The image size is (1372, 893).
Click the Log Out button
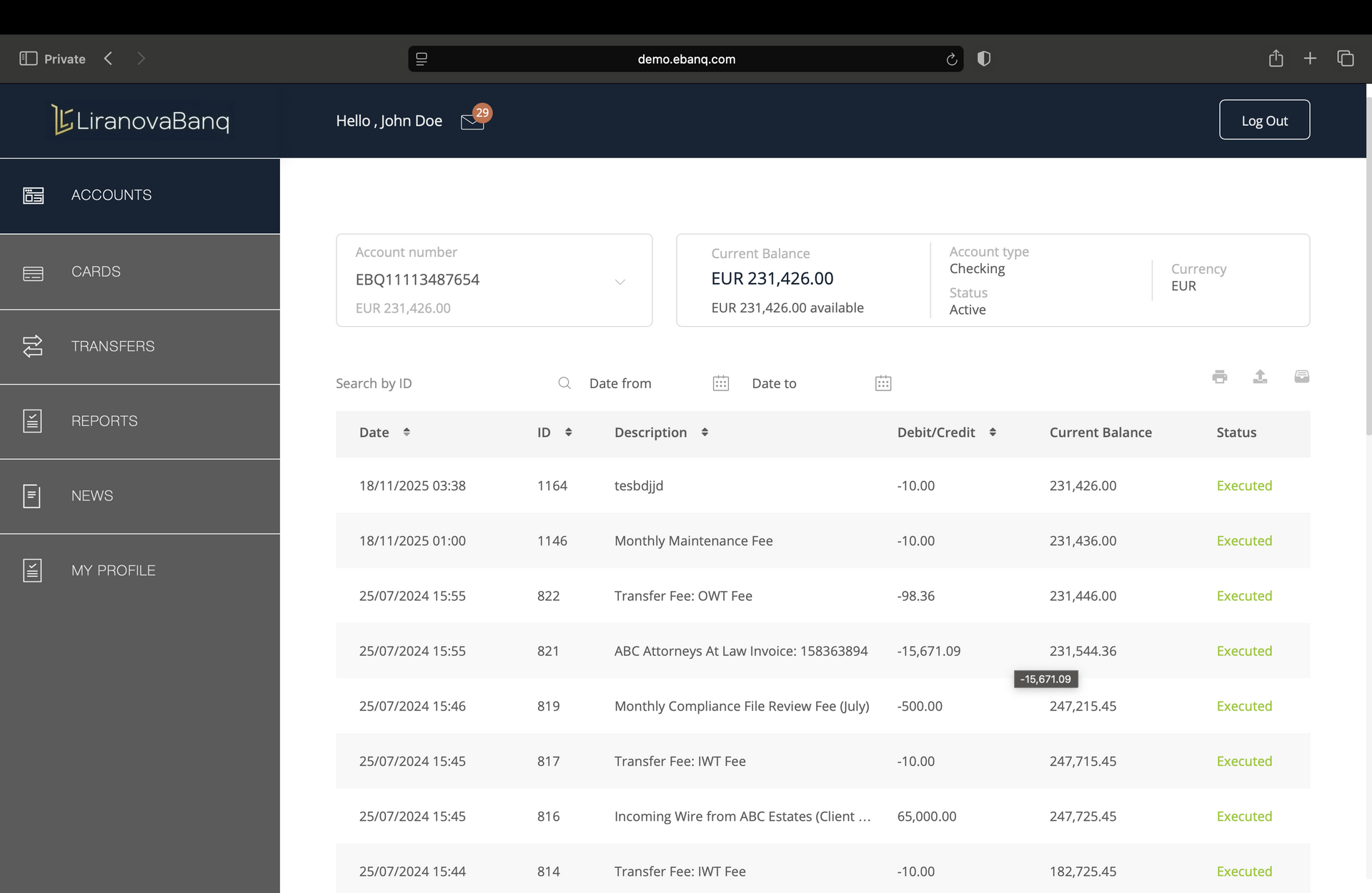click(1263, 120)
